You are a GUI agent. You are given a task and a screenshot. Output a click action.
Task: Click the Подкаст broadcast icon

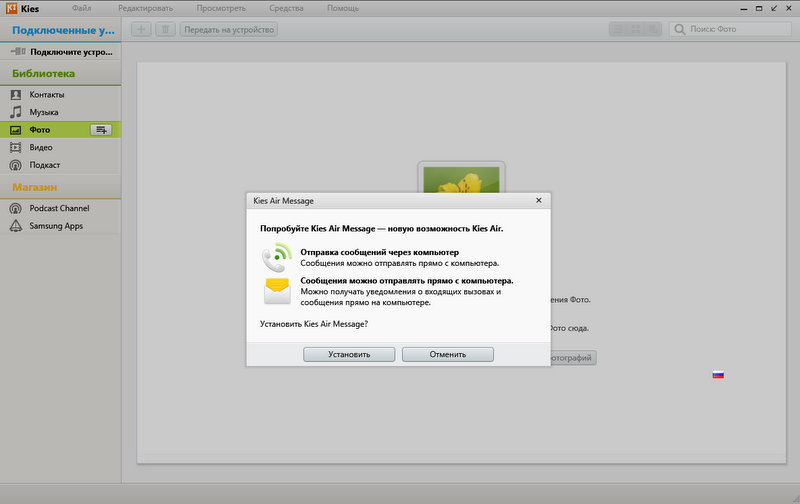click(16, 165)
